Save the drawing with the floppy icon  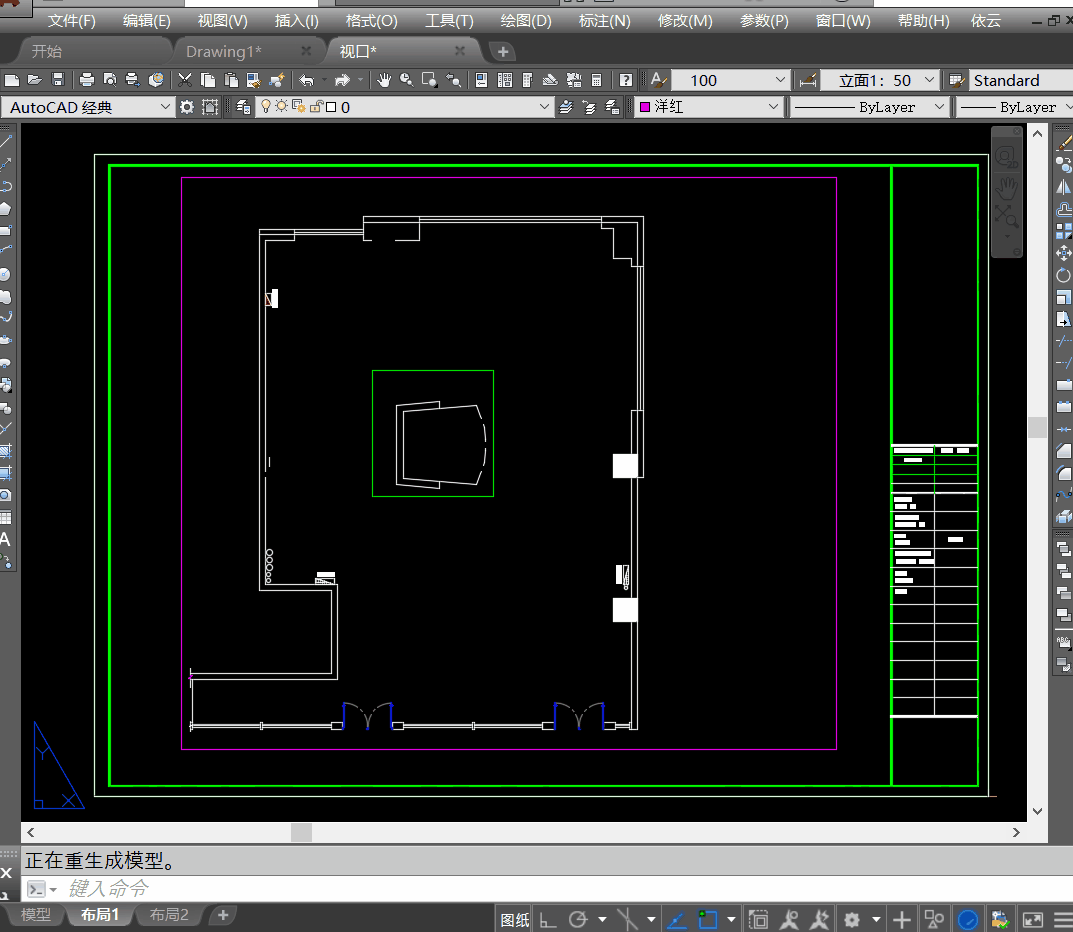click(x=58, y=80)
